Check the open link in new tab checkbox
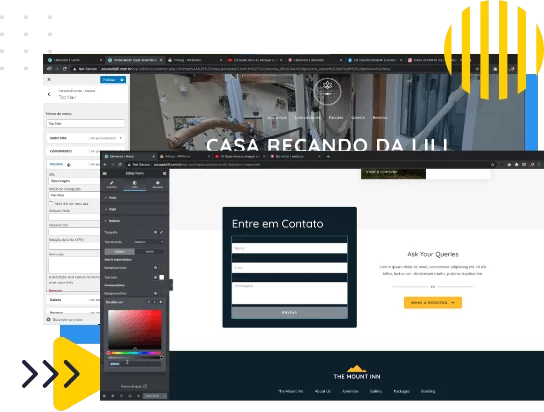Screen dimensions: 544x412 (x=51, y=203)
